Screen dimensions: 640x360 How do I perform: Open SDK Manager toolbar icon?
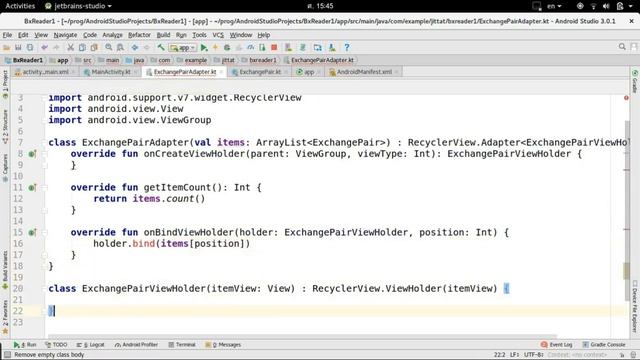pos(332,47)
